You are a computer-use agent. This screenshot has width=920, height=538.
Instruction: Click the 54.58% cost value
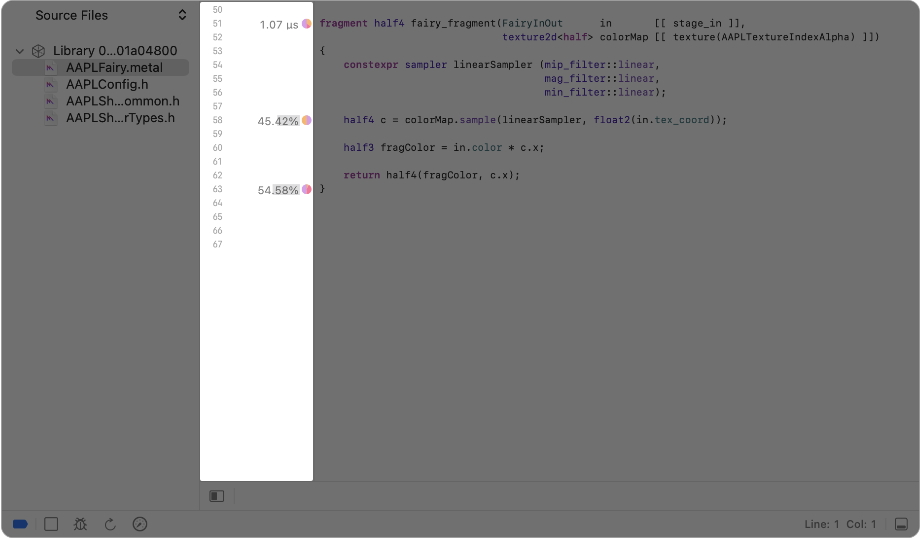[x=278, y=190]
